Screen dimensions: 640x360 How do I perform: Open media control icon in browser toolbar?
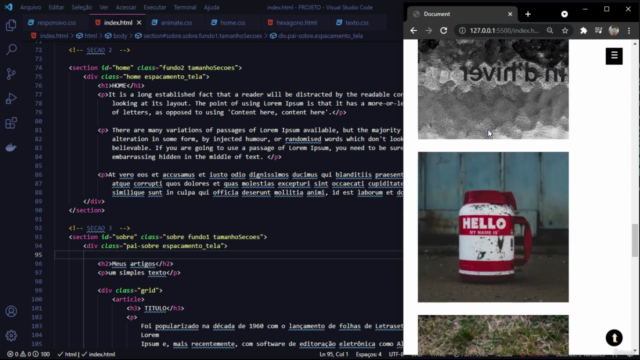(x=598, y=31)
